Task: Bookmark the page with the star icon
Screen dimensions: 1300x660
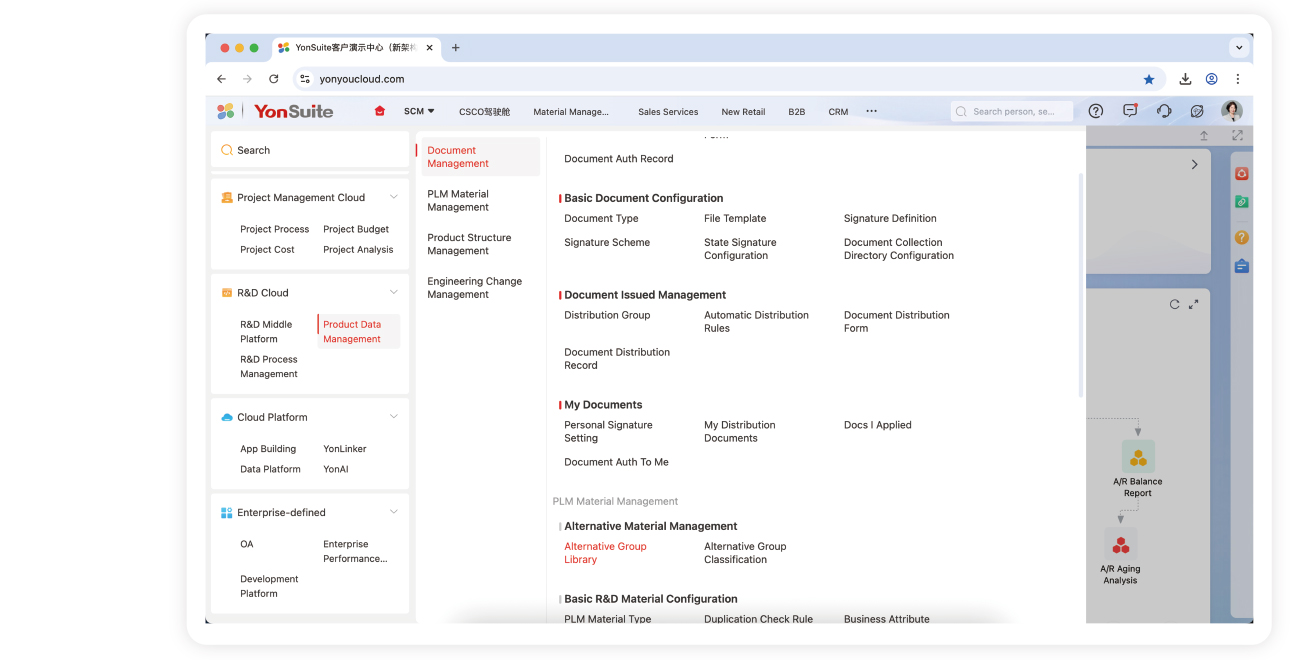Action: coord(1149,79)
